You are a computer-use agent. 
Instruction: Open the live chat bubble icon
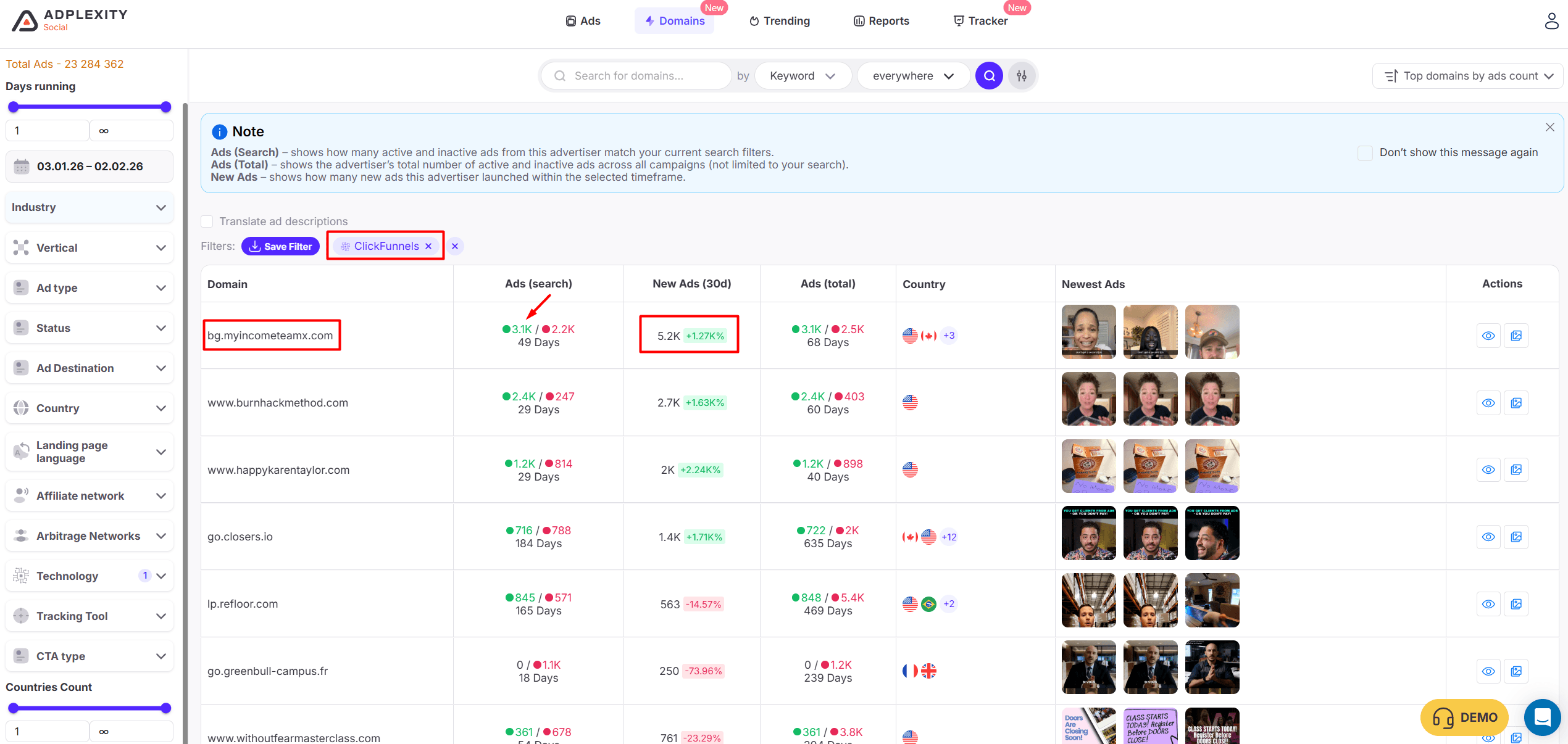coord(1542,717)
